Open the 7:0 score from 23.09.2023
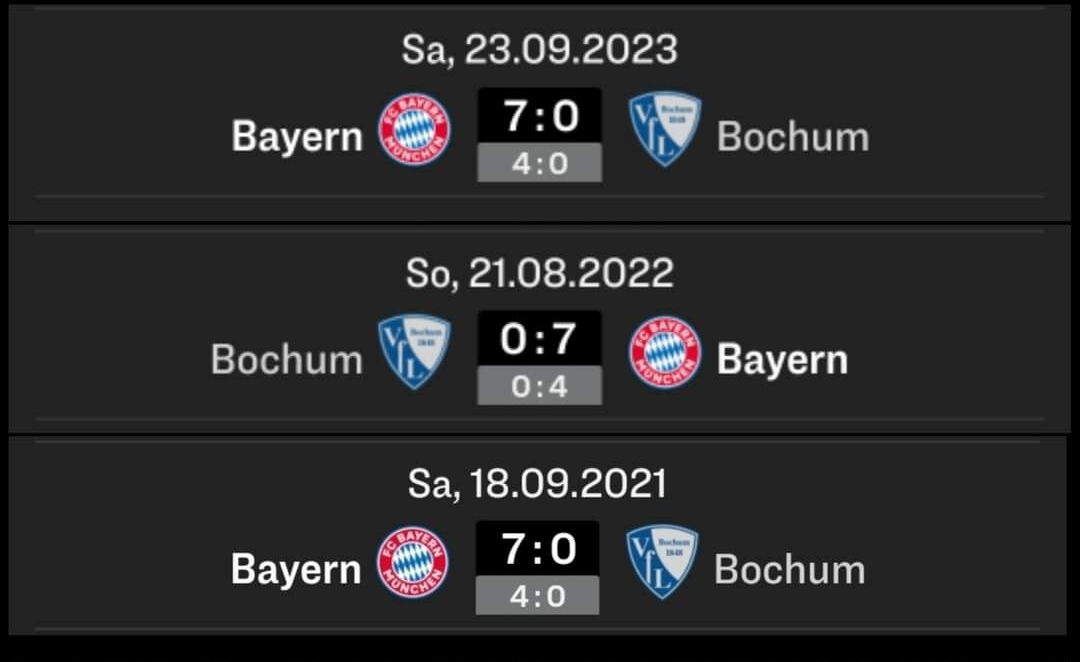 (x=540, y=116)
